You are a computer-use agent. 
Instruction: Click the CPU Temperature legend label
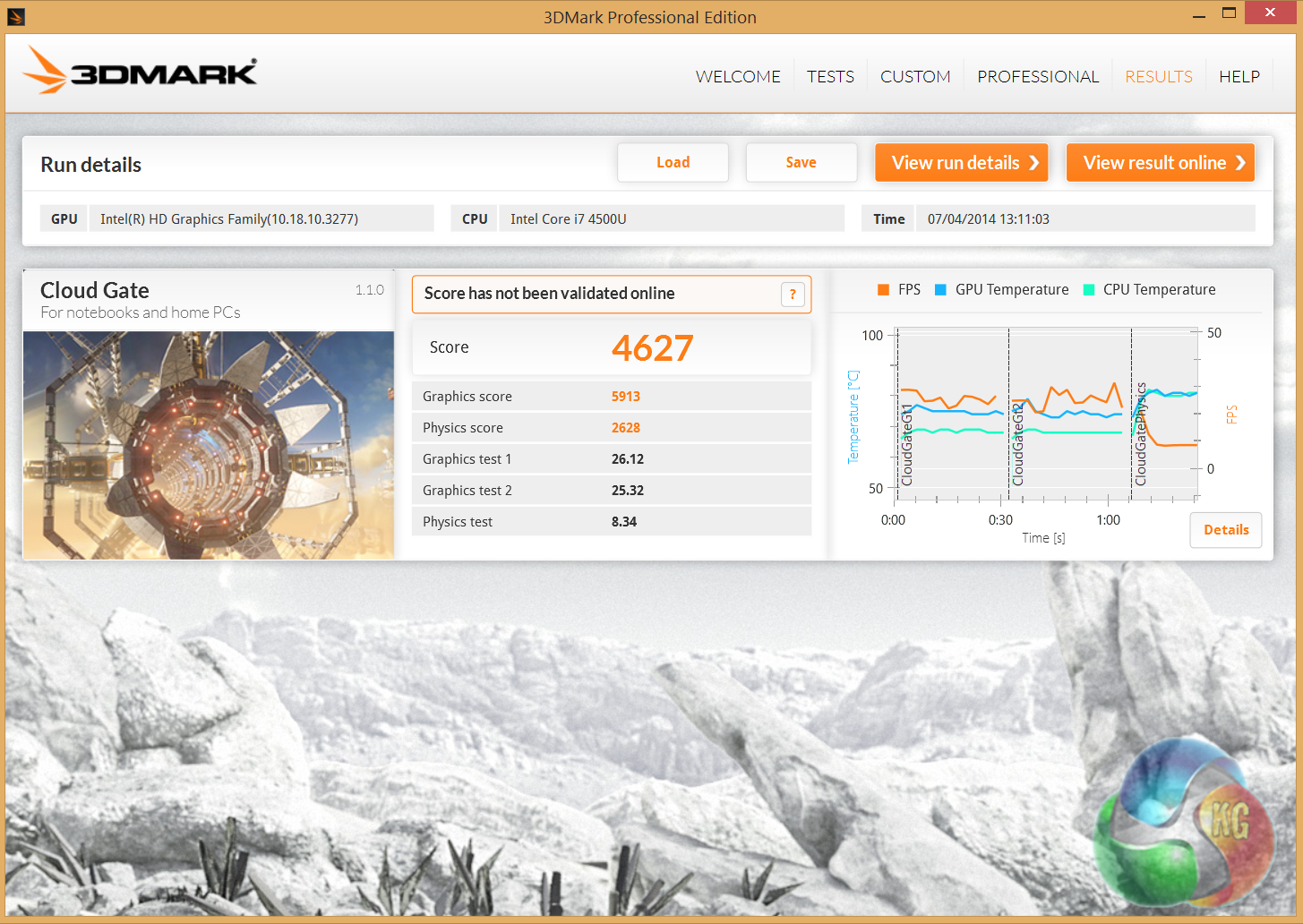(x=1160, y=289)
